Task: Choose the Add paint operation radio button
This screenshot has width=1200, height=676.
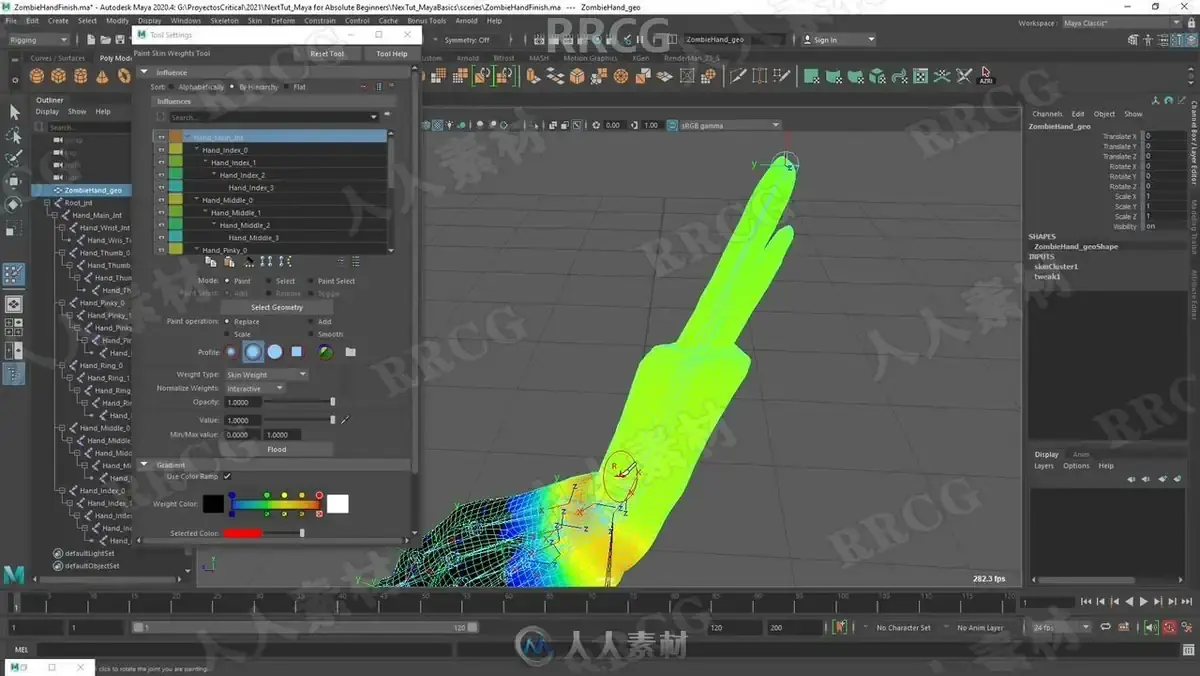Action: [312, 322]
